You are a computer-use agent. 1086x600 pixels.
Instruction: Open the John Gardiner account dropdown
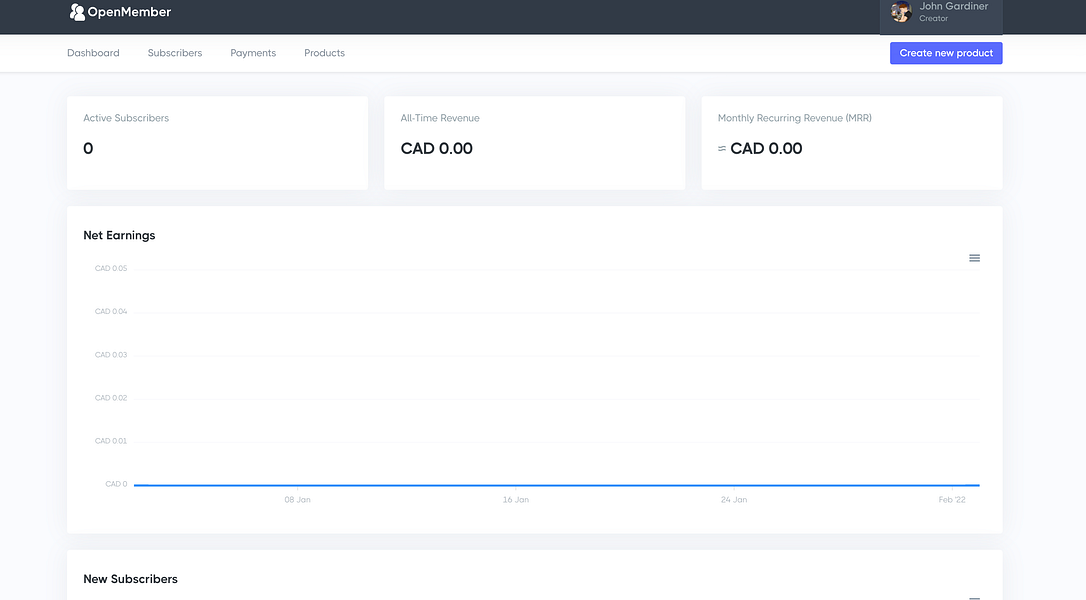(x=941, y=15)
